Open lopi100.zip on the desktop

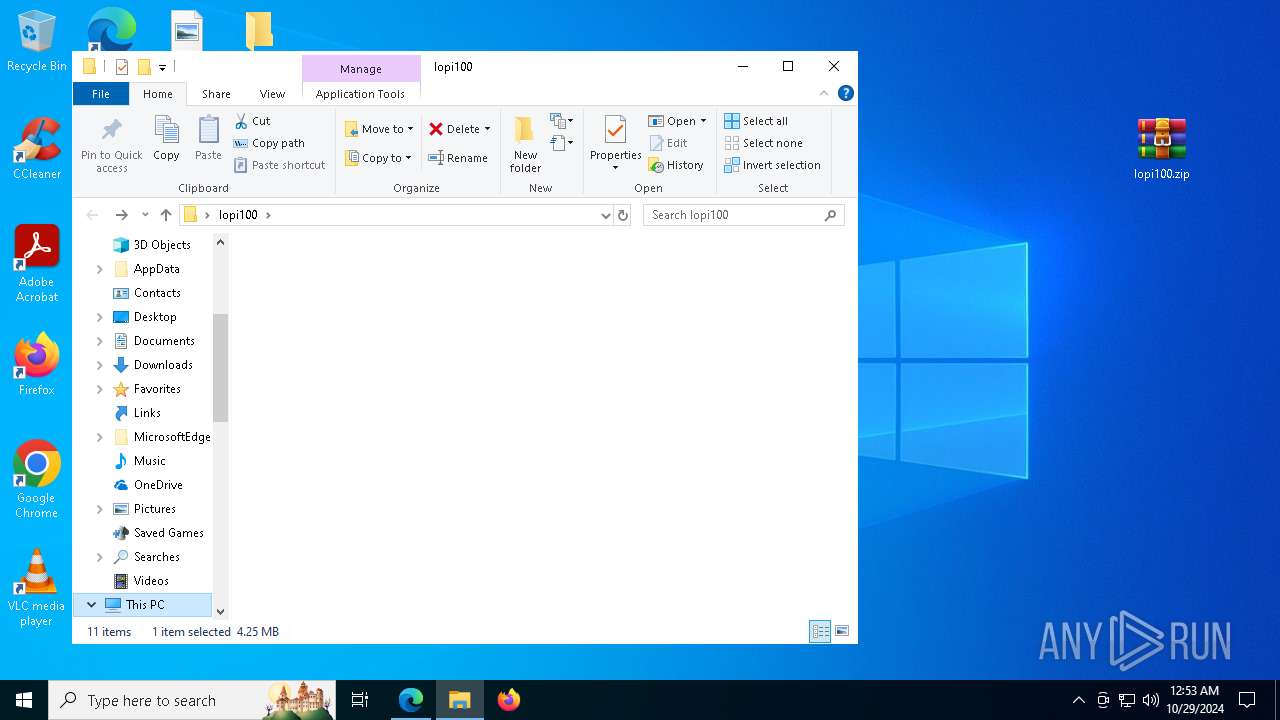pos(1161,149)
